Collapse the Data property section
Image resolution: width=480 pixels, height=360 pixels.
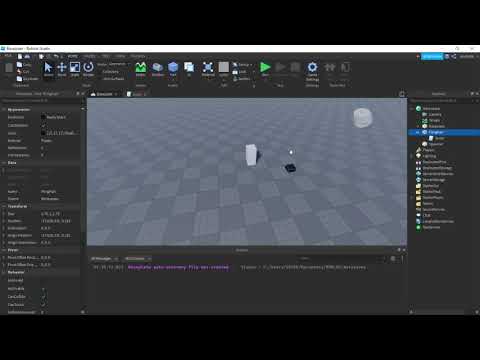click(4, 163)
